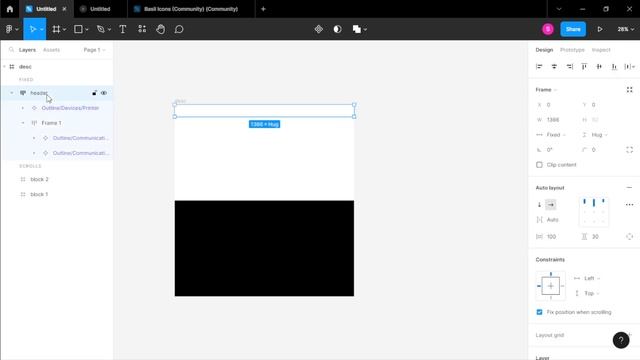Click the resize to fit icon
640x360 pixels.
point(629,90)
